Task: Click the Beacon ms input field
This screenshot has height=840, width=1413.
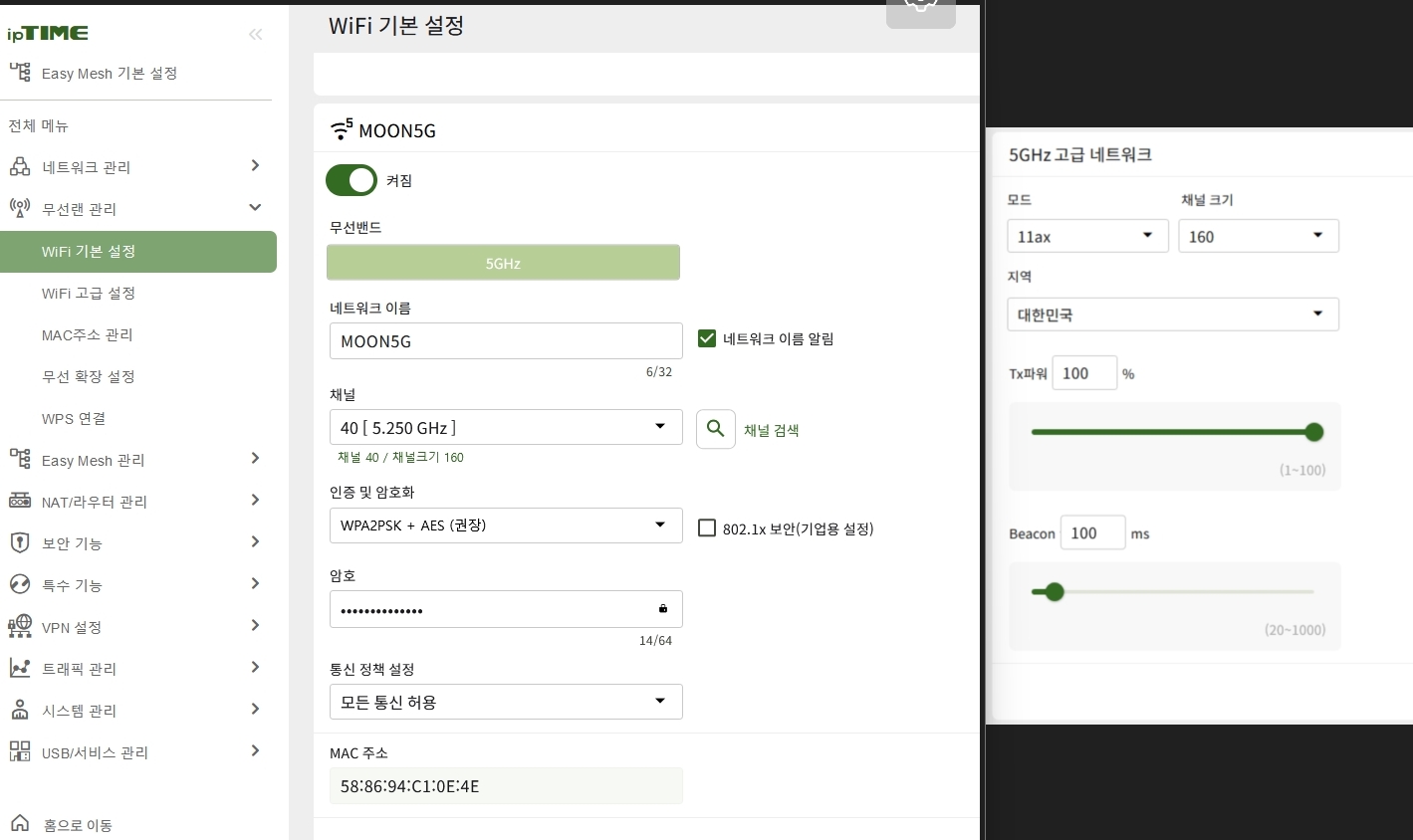Action: pos(1092,533)
